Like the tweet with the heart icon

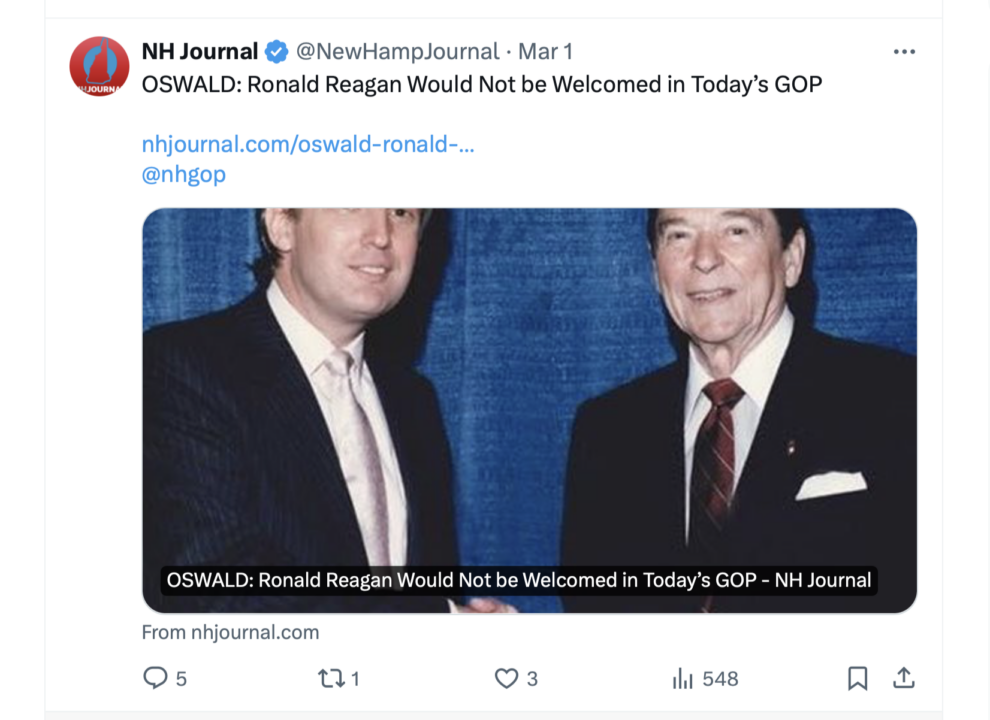click(x=506, y=678)
